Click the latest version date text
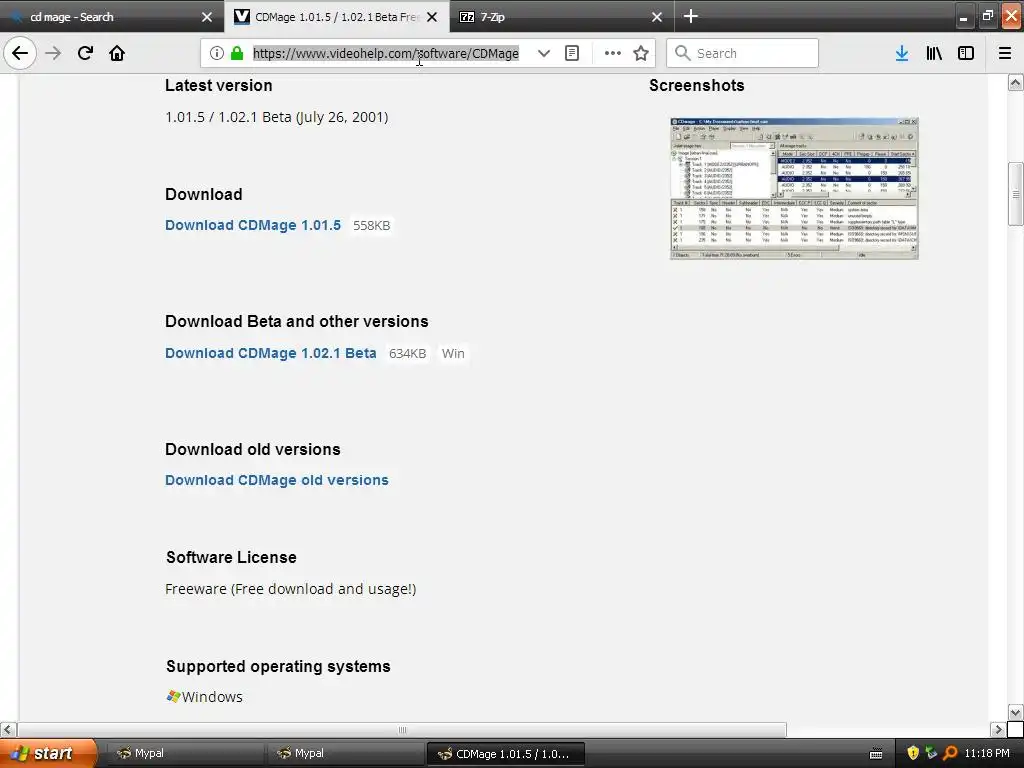 pos(276,117)
